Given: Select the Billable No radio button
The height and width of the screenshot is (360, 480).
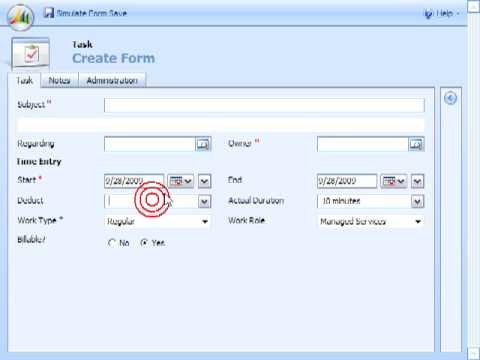Looking at the screenshot, I should click(112, 243).
